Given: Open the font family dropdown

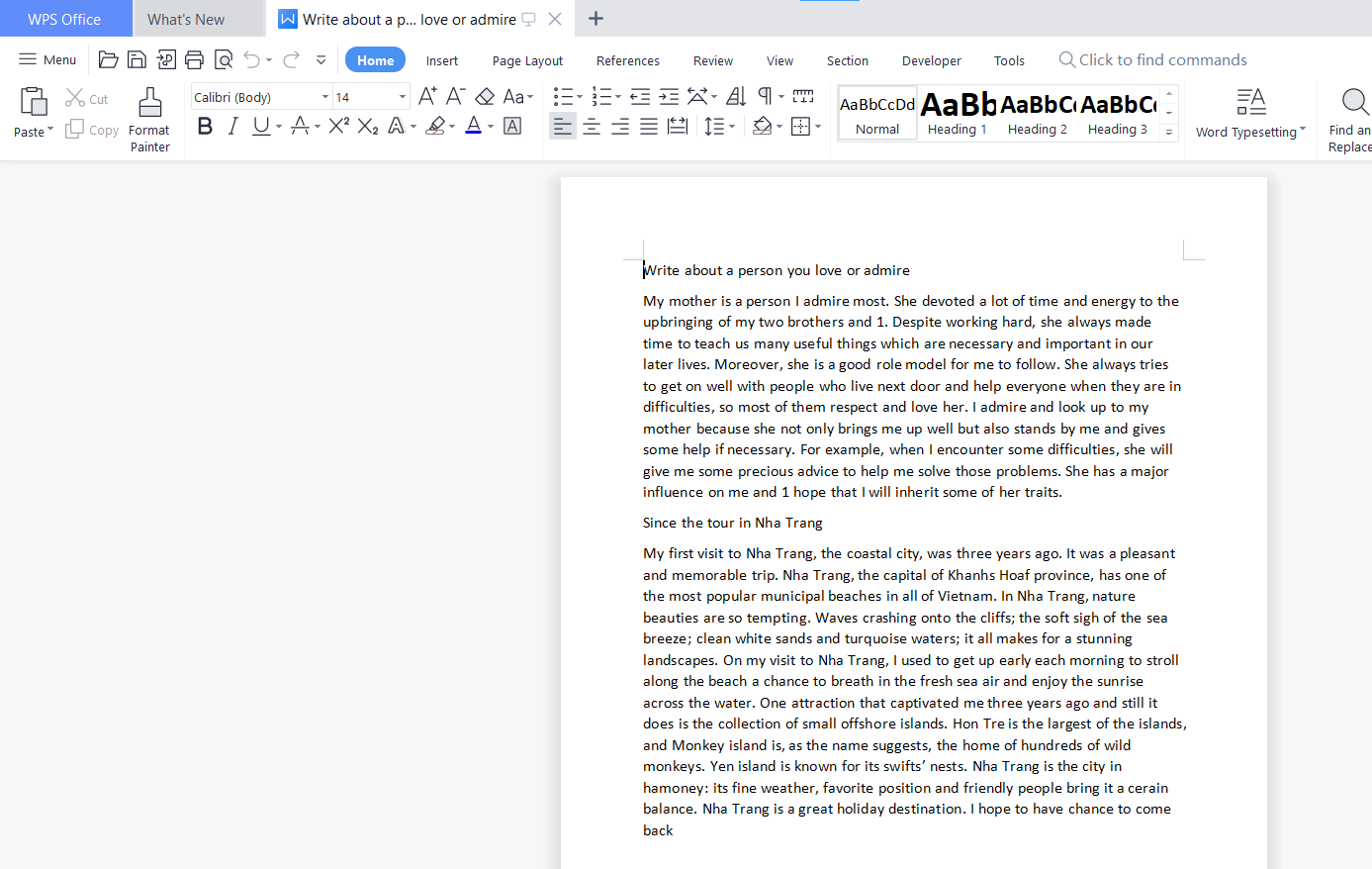Looking at the screenshot, I should point(324,95).
